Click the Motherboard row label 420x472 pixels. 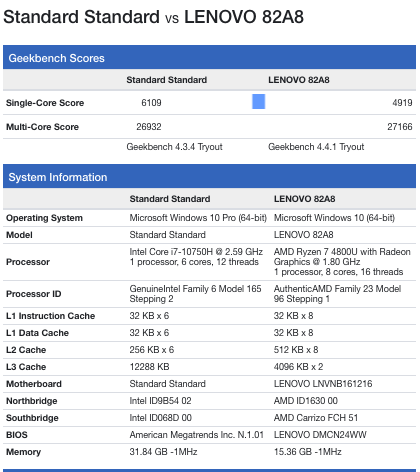pos(34,384)
